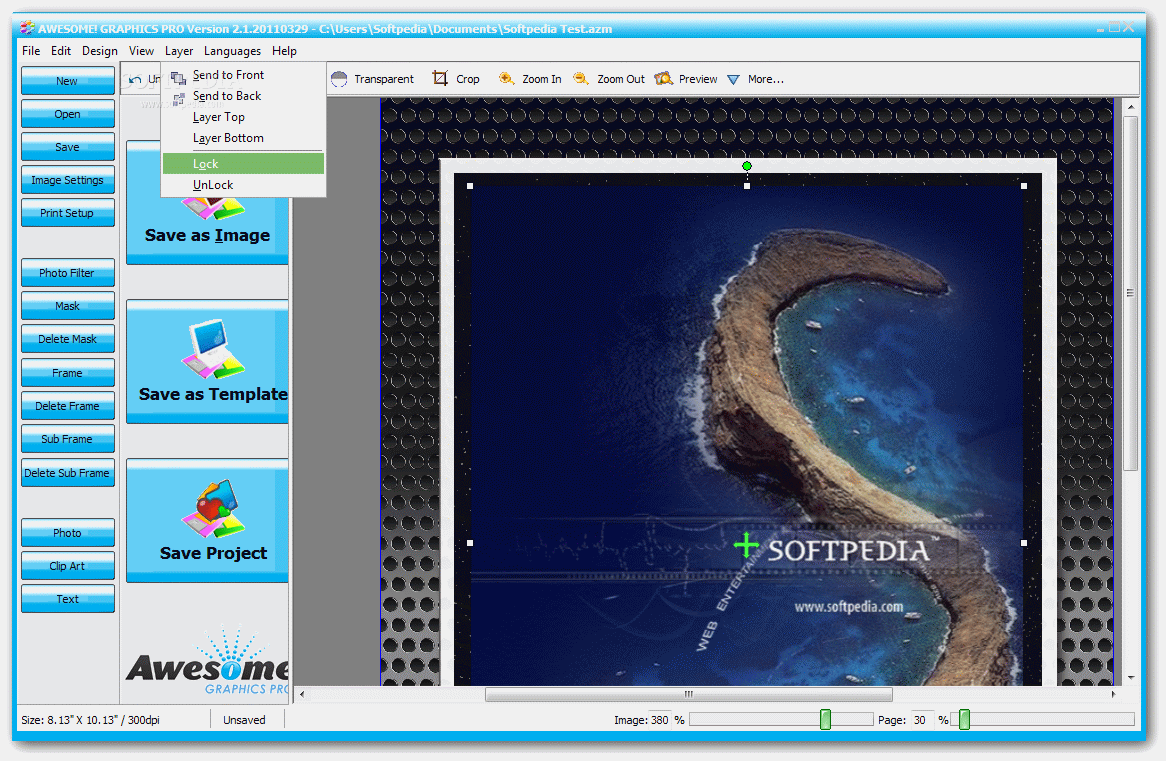
Task: Click the scroll right arrow
Action: point(1113,694)
